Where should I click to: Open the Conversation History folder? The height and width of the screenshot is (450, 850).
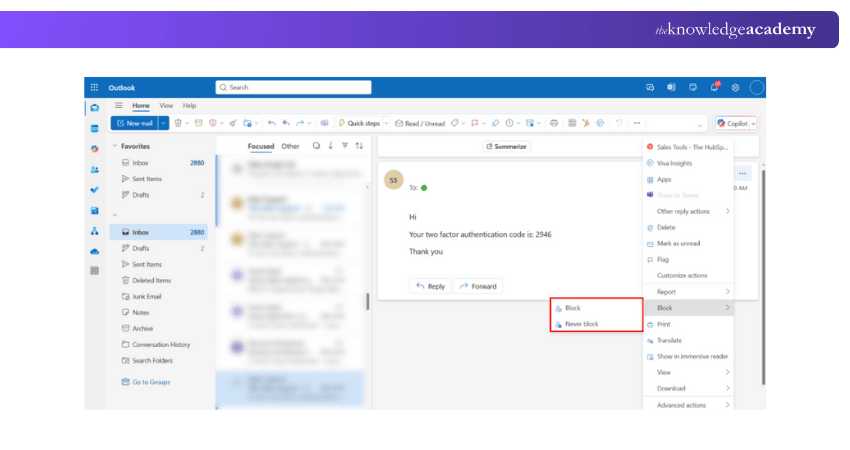point(158,345)
